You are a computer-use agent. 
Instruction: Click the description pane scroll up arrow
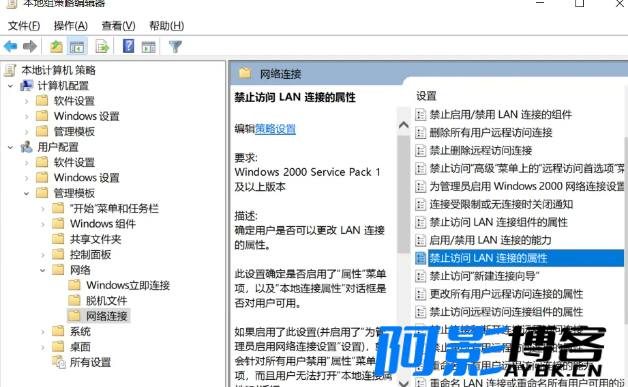404,125
